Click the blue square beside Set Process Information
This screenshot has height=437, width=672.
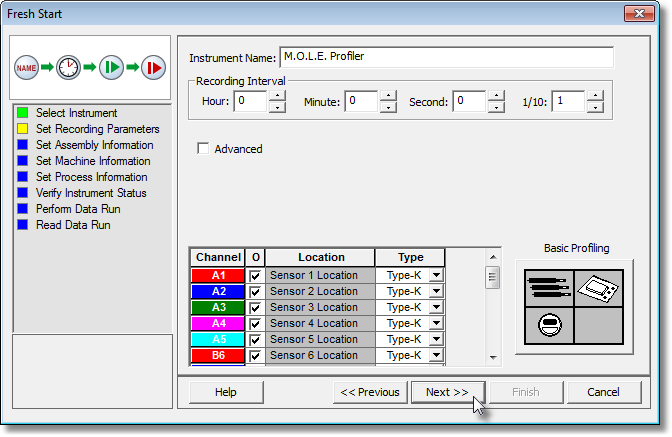(x=23, y=177)
